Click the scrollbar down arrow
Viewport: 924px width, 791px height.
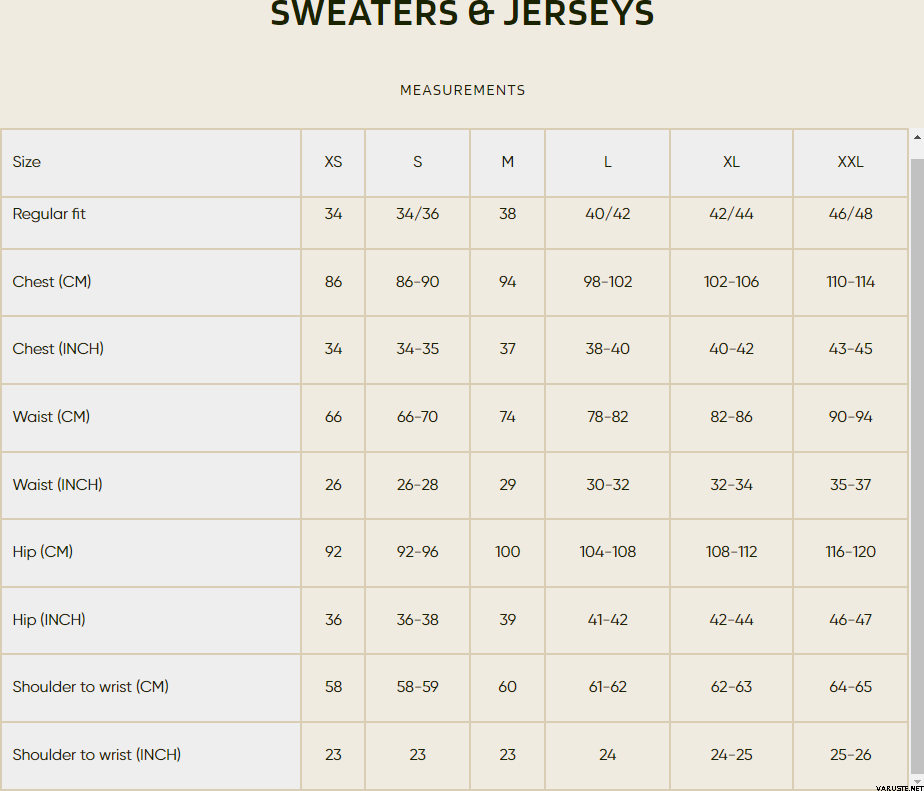tap(917, 782)
